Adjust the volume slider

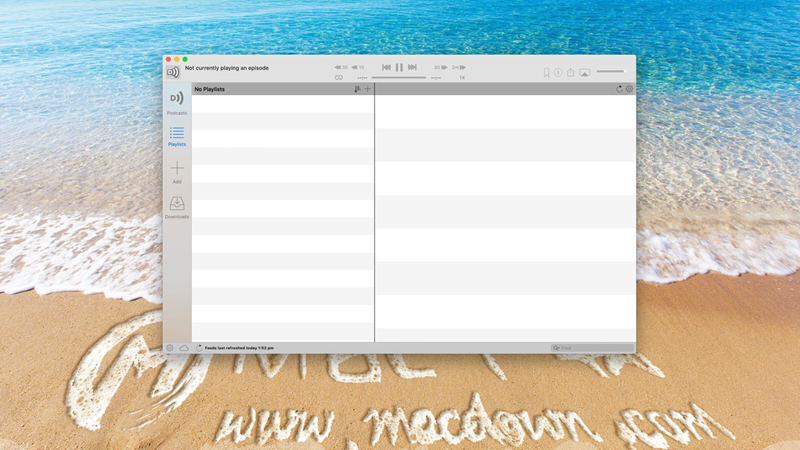(610, 71)
